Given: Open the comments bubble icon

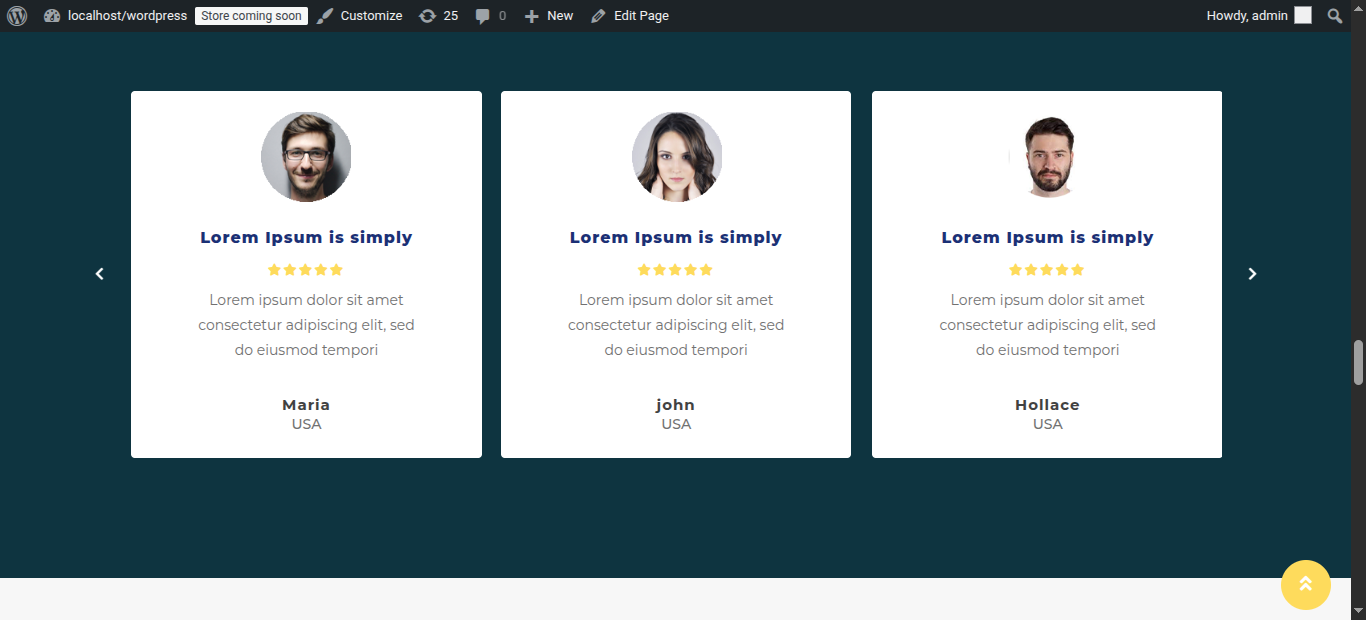Looking at the screenshot, I should 490,16.
